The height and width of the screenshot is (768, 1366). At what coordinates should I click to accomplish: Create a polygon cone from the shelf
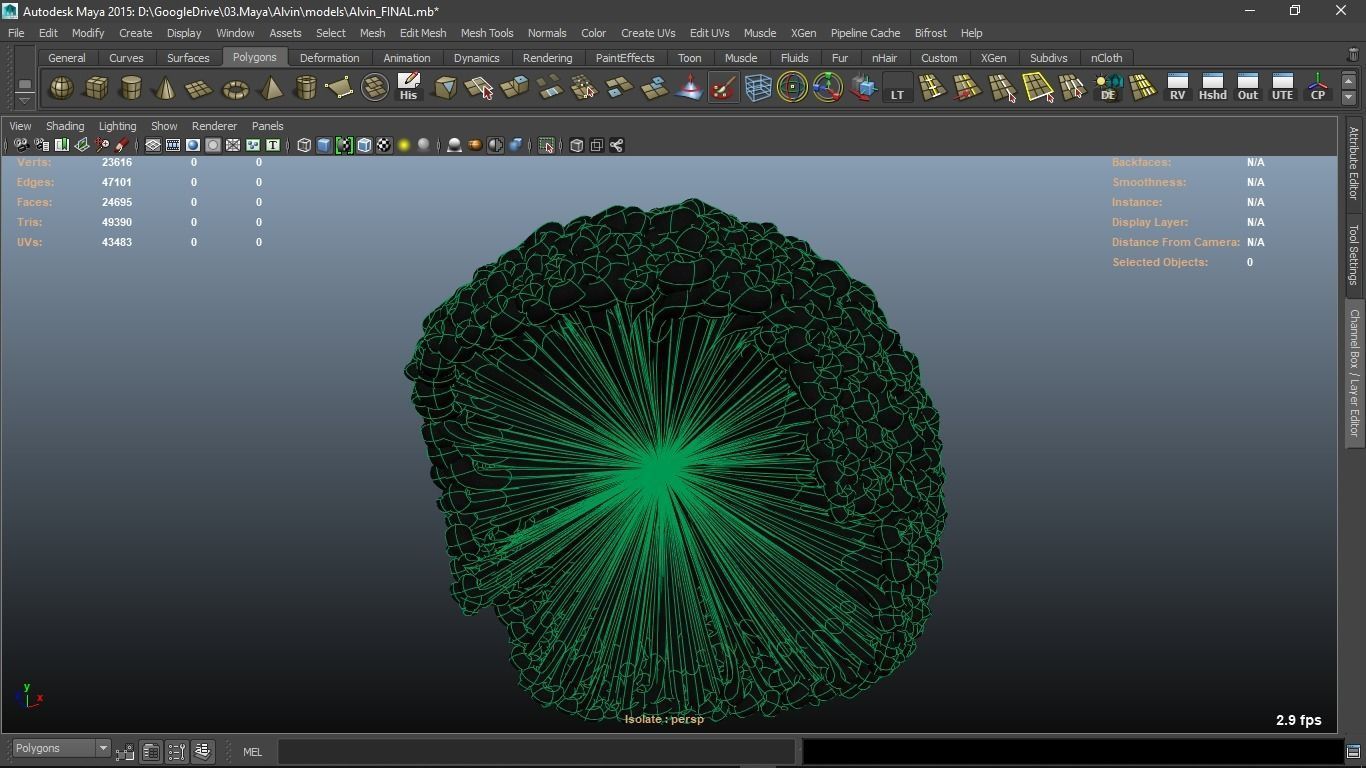pyautogui.click(x=165, y=88)
